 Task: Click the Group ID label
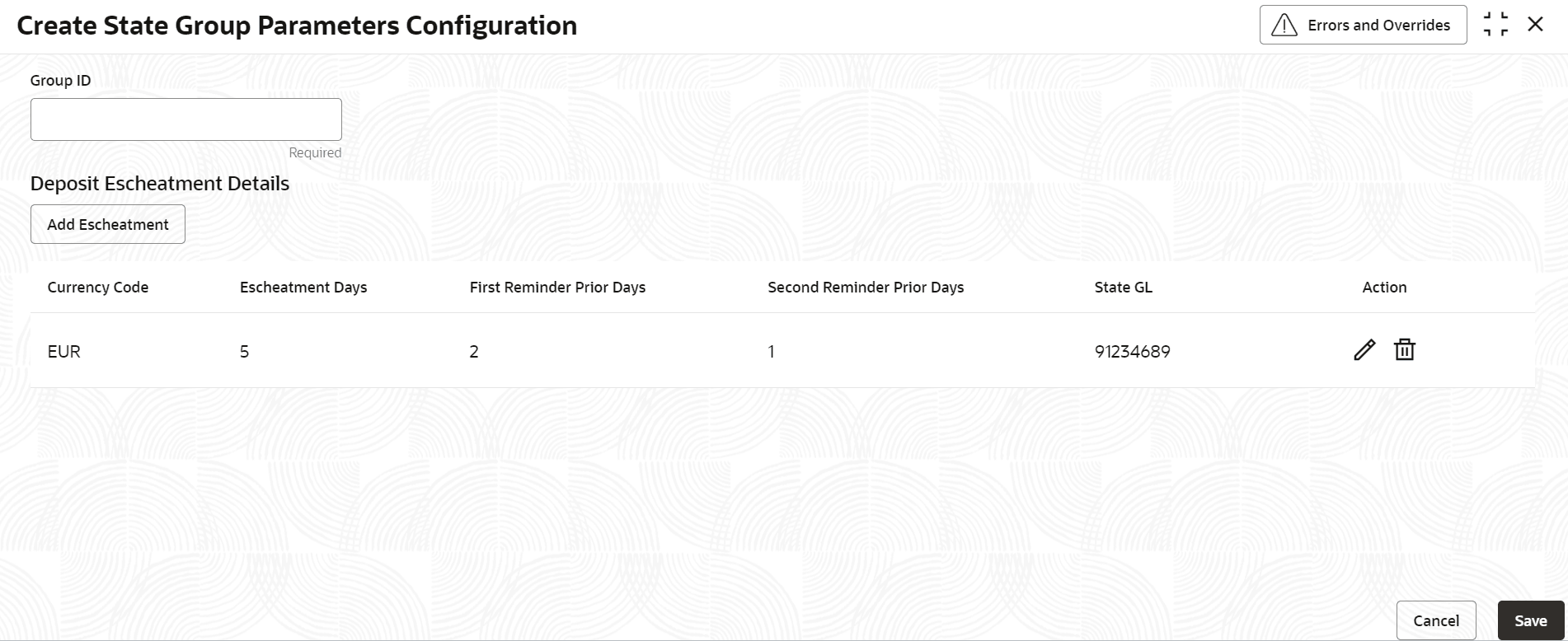click(x=60, y=81)
